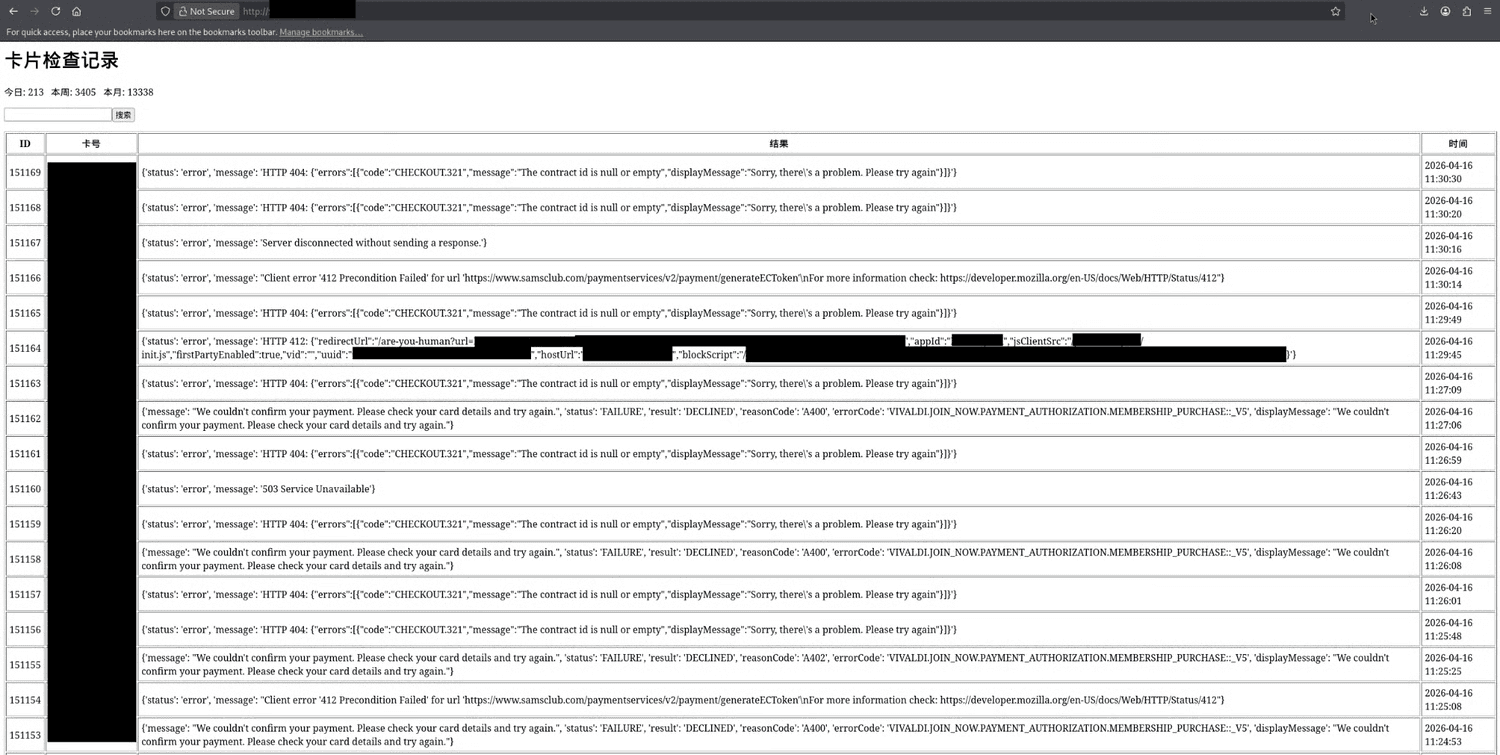1500x755 pixels.
Task: Click the search text field above the table
Action: [58, 115]
